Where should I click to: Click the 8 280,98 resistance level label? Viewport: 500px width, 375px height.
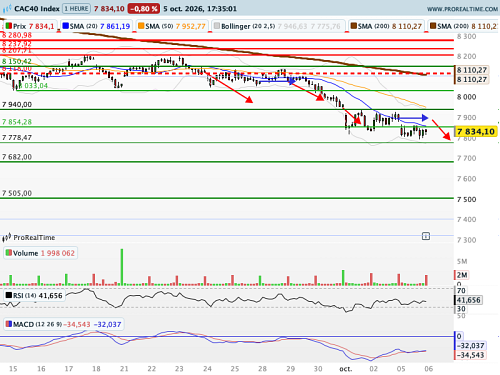pos(17,35)
